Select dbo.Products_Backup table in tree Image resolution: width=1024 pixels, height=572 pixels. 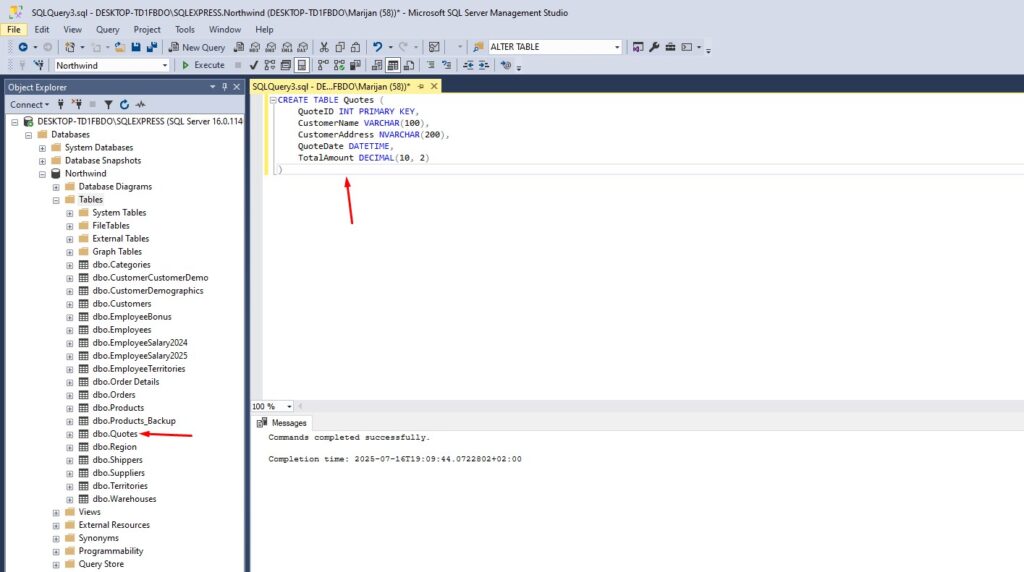pos(134,421)
